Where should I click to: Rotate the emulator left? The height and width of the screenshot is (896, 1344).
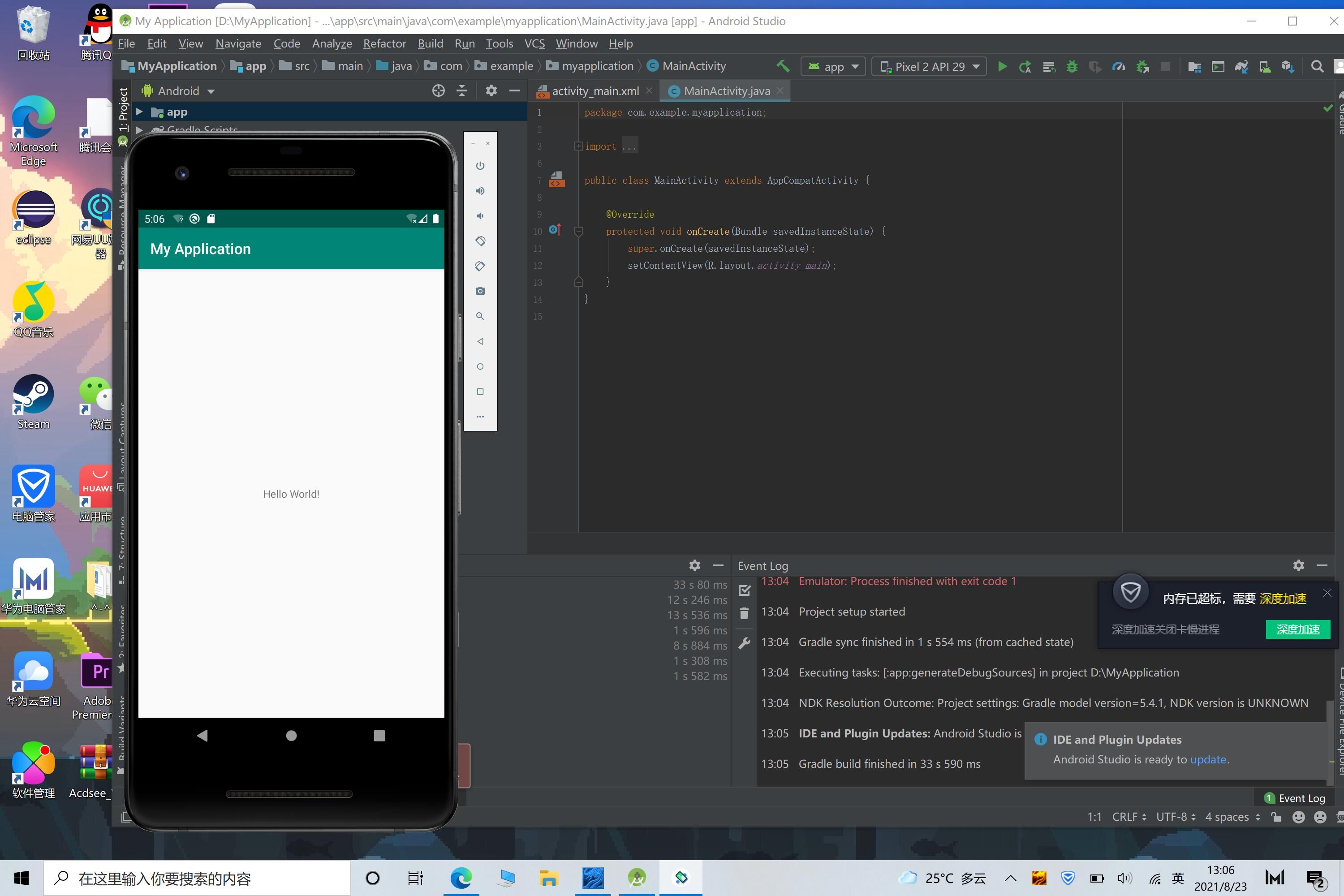[x=480, y=241]
